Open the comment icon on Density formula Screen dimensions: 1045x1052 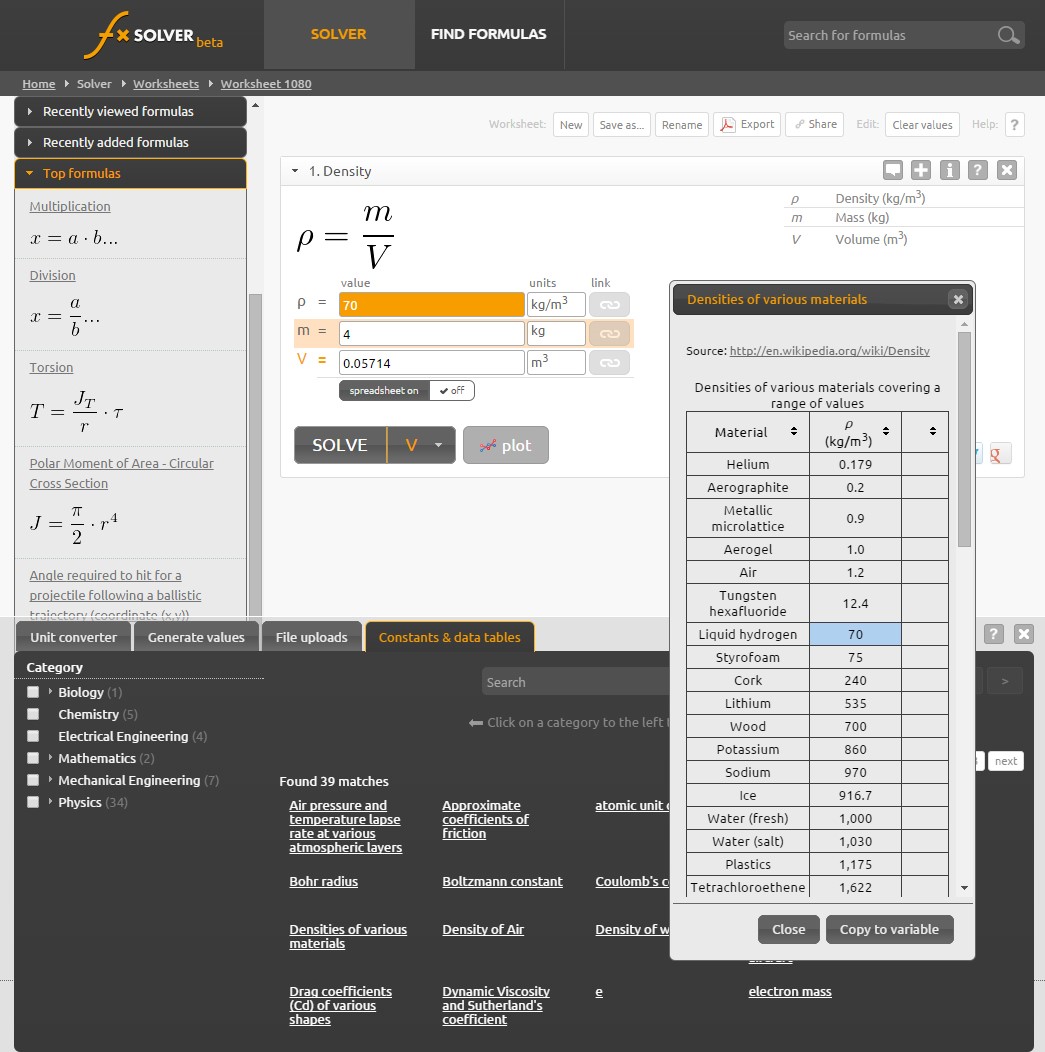(893, 170)
